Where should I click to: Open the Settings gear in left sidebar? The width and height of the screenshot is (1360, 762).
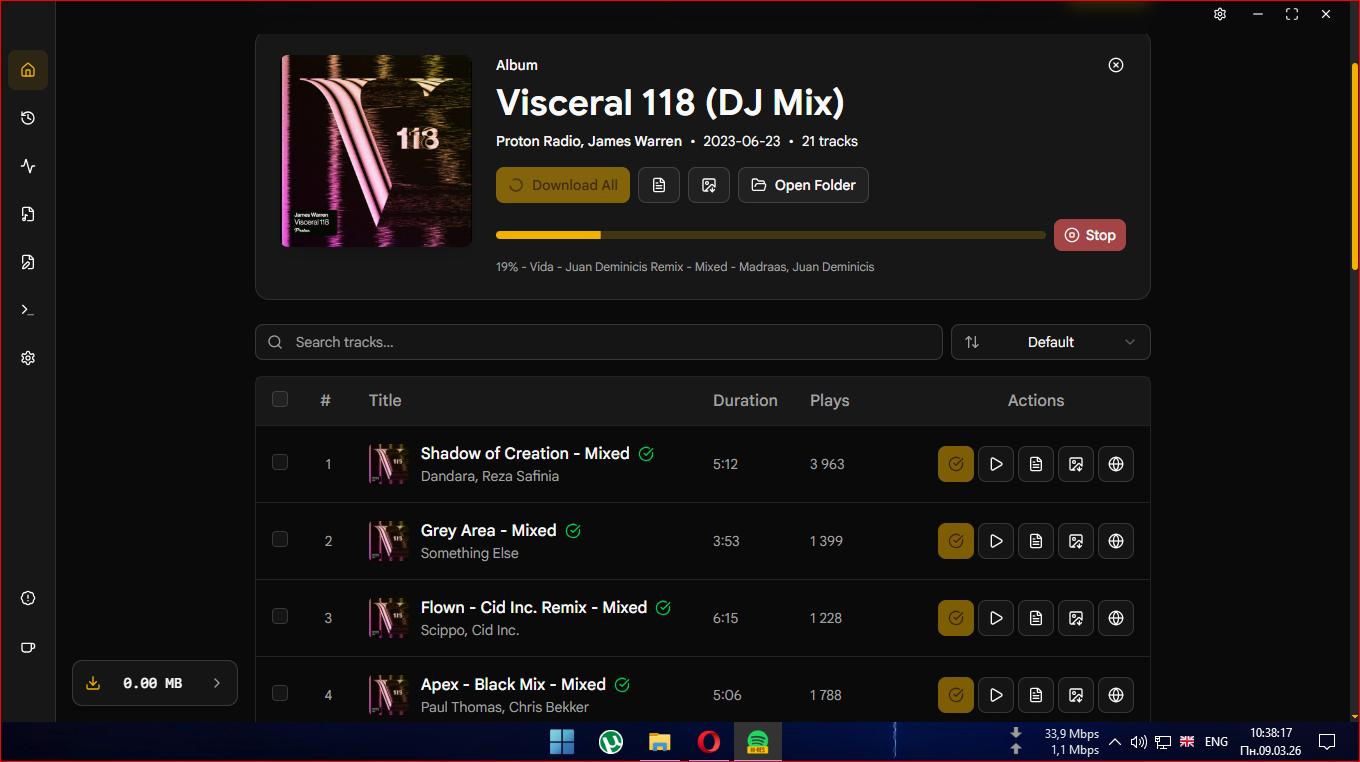pyautogui.click(x=28, y=358)
